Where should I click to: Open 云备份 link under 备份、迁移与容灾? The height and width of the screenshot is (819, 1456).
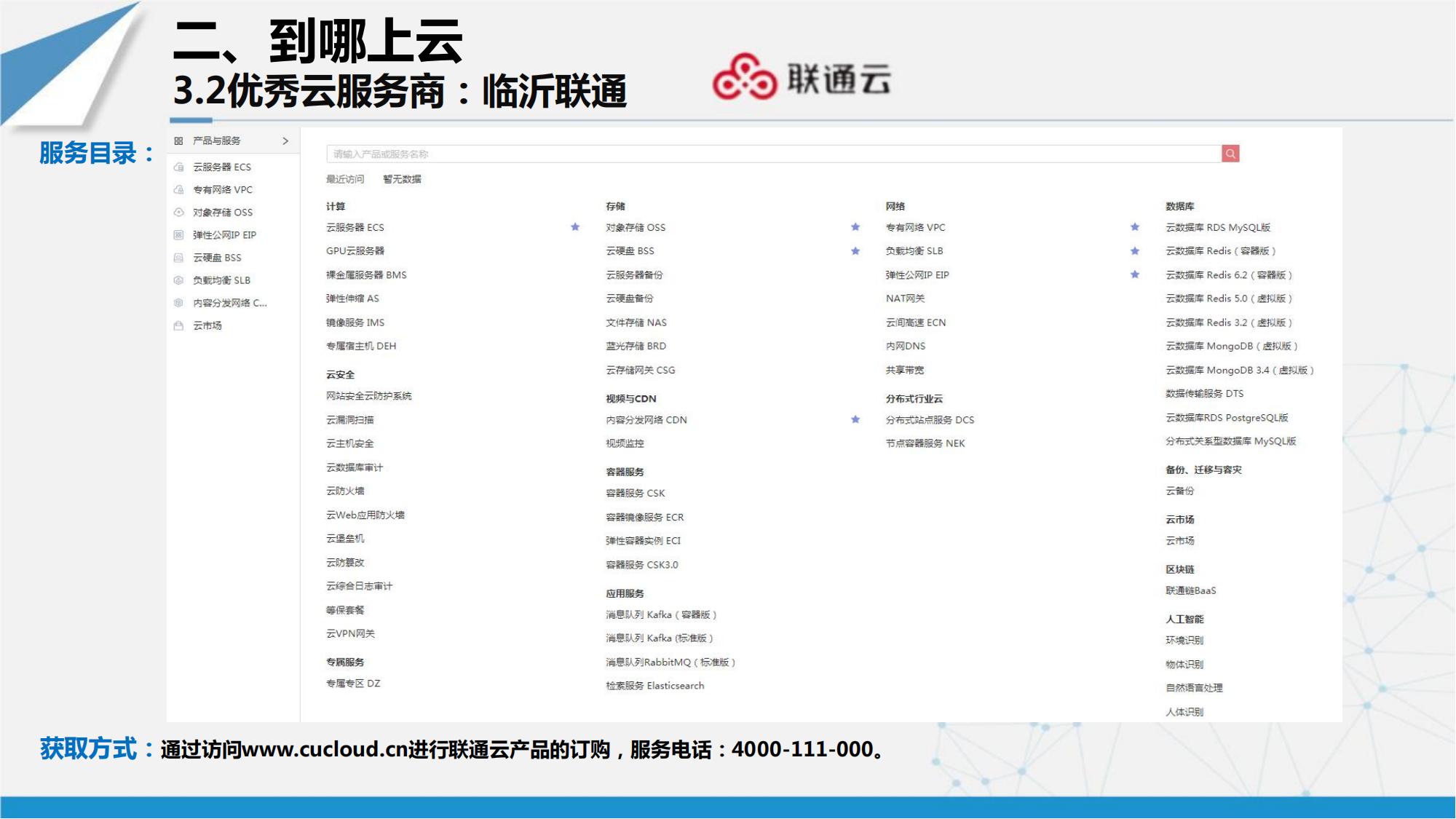point(1180,491)
